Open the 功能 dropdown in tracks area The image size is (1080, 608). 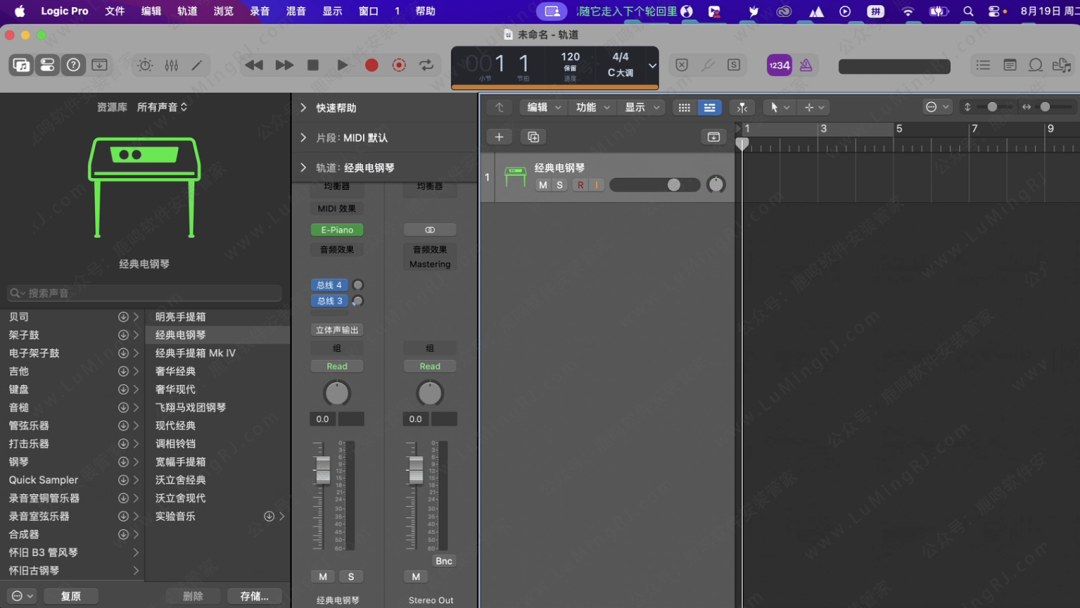point(592,107)
